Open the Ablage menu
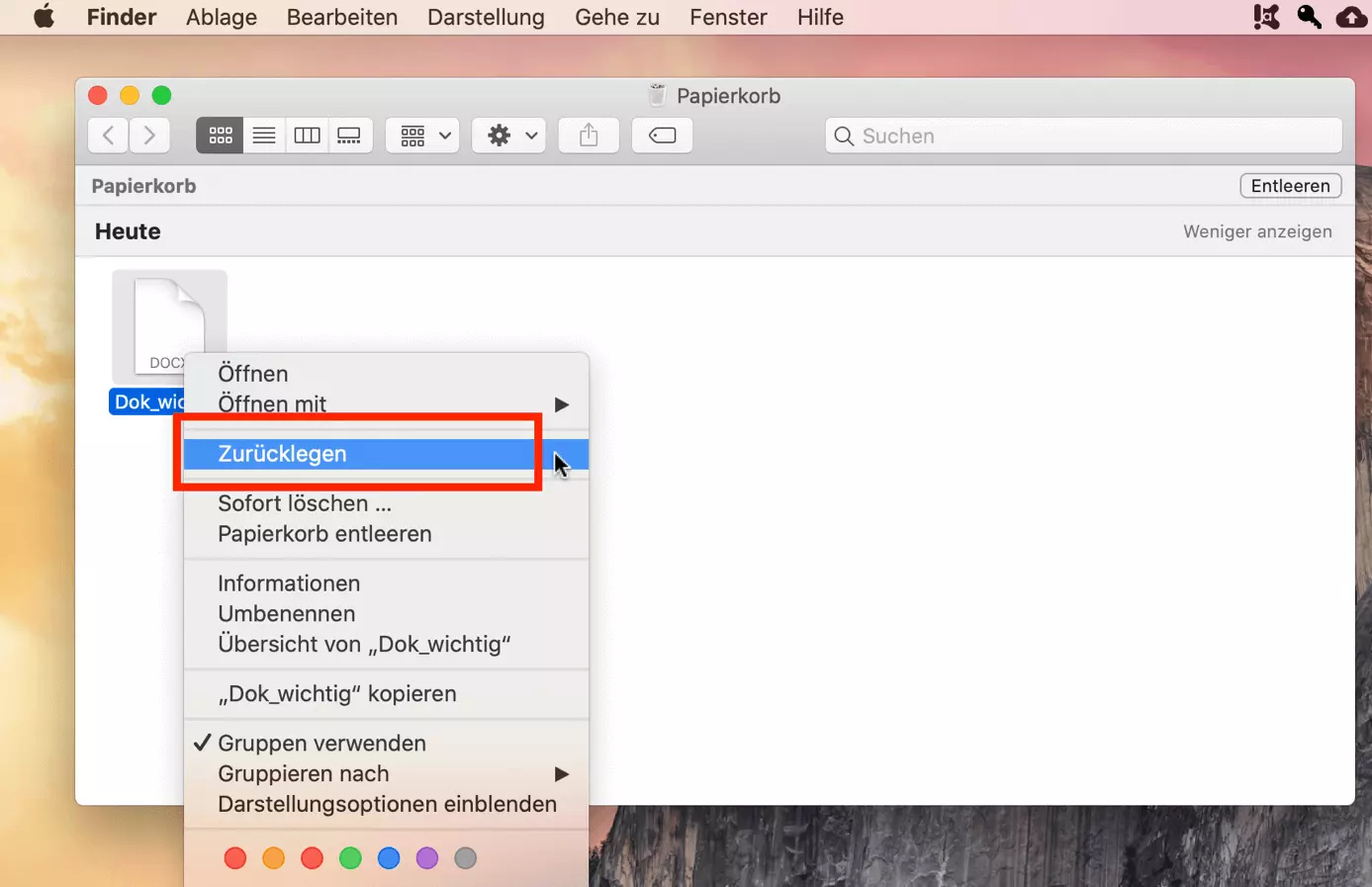Screen dimensions: 1372x887 [222, 17]
